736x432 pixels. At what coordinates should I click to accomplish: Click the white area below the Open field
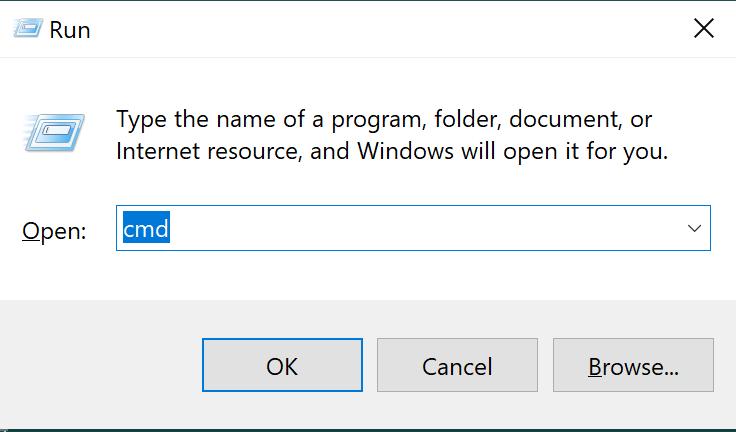(x=400, y=274)
